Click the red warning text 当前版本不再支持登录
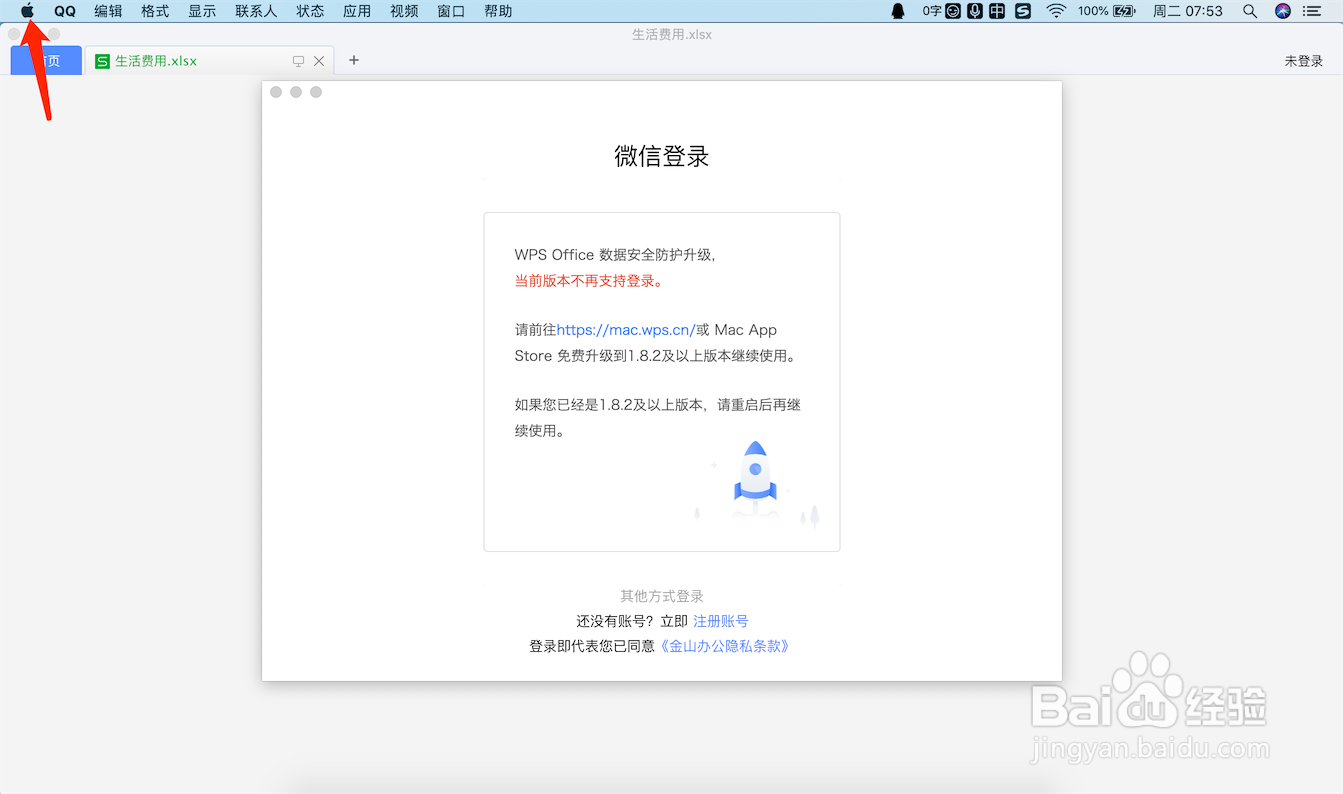The image size is (1343, 794). point(589,281)
